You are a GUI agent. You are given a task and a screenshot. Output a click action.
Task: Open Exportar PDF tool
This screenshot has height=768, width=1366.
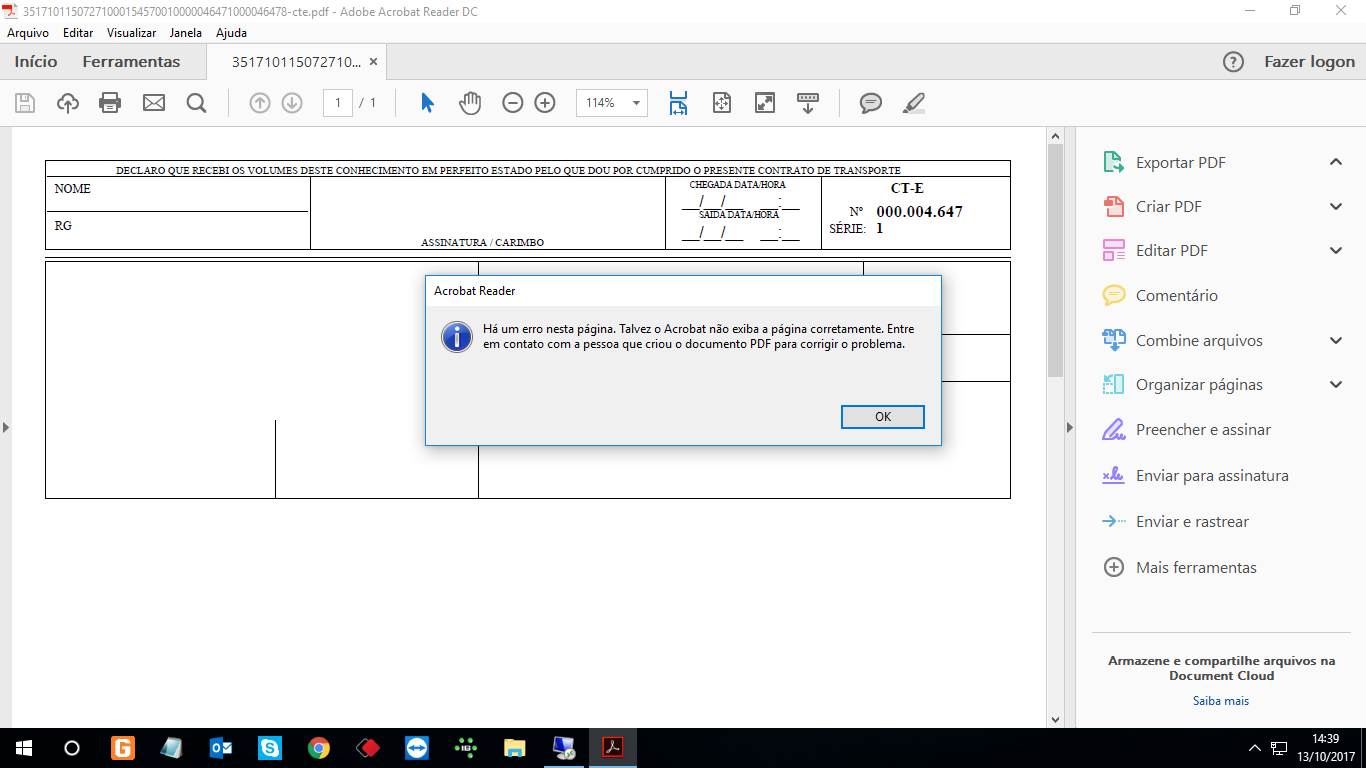click(x=1180, y=162)
